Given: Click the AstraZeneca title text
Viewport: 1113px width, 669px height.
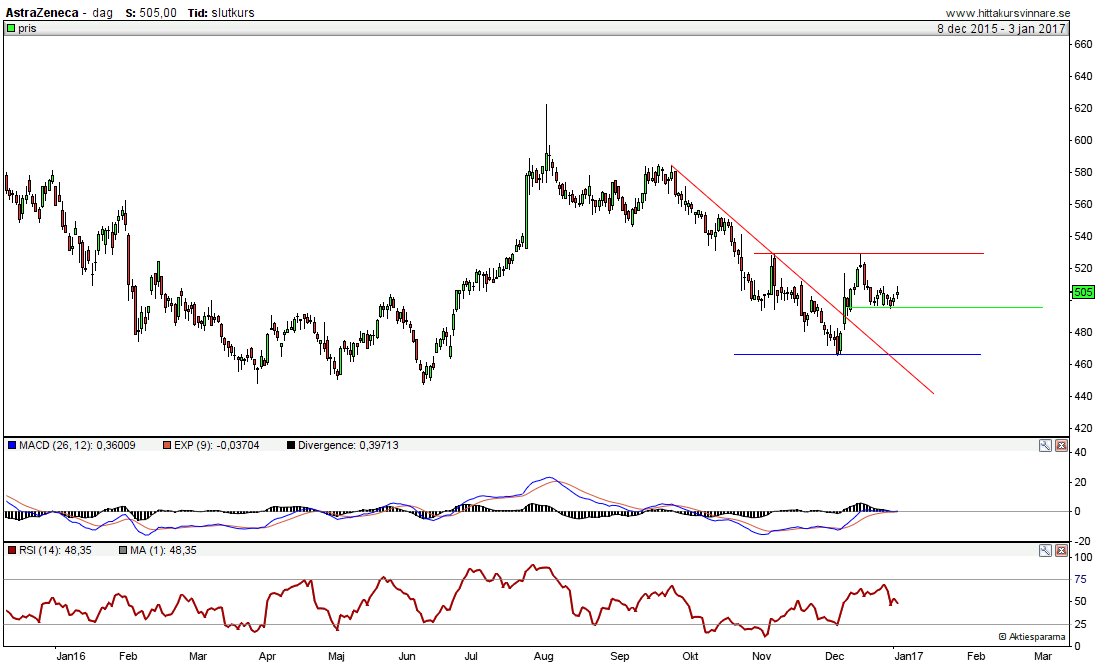Looking at the screenshot, I should (42, 13).
